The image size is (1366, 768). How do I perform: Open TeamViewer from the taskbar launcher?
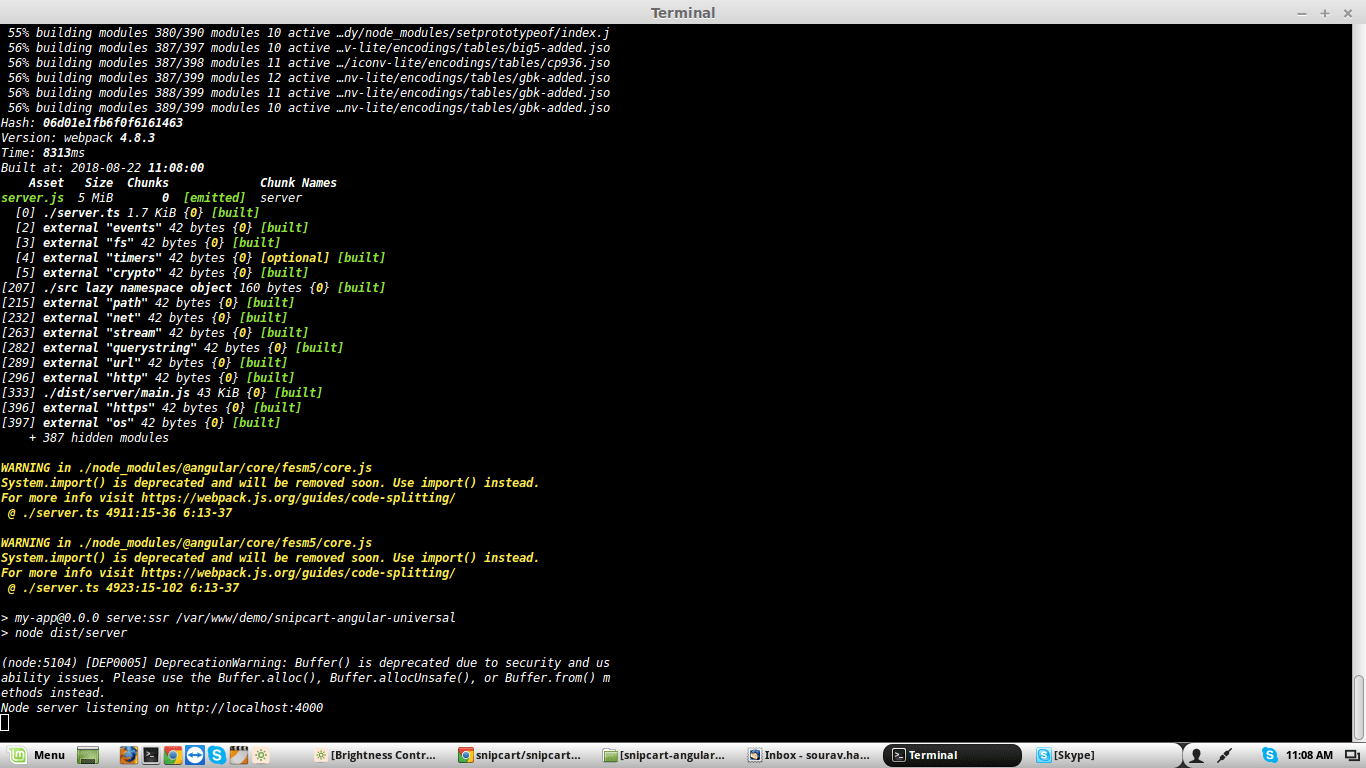click(195, 755)
